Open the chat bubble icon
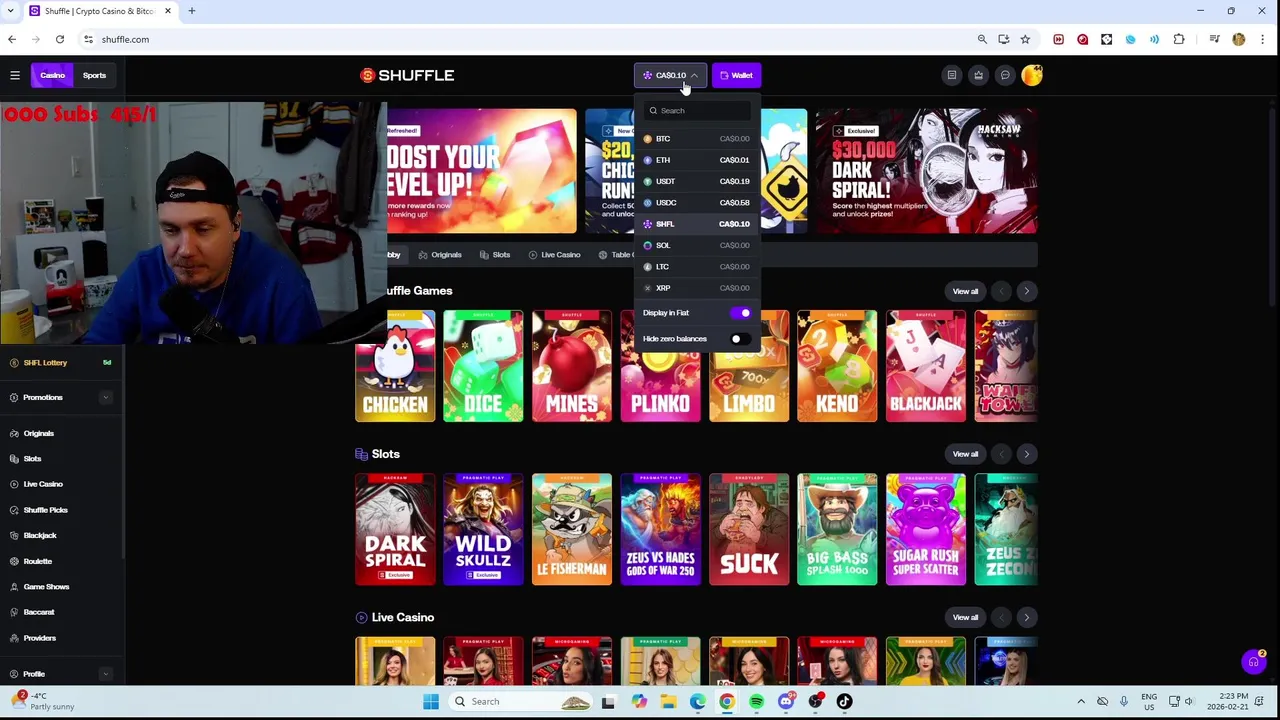Image resolution: width=1280 pixels, height=720 pixels. (1005, 75)
